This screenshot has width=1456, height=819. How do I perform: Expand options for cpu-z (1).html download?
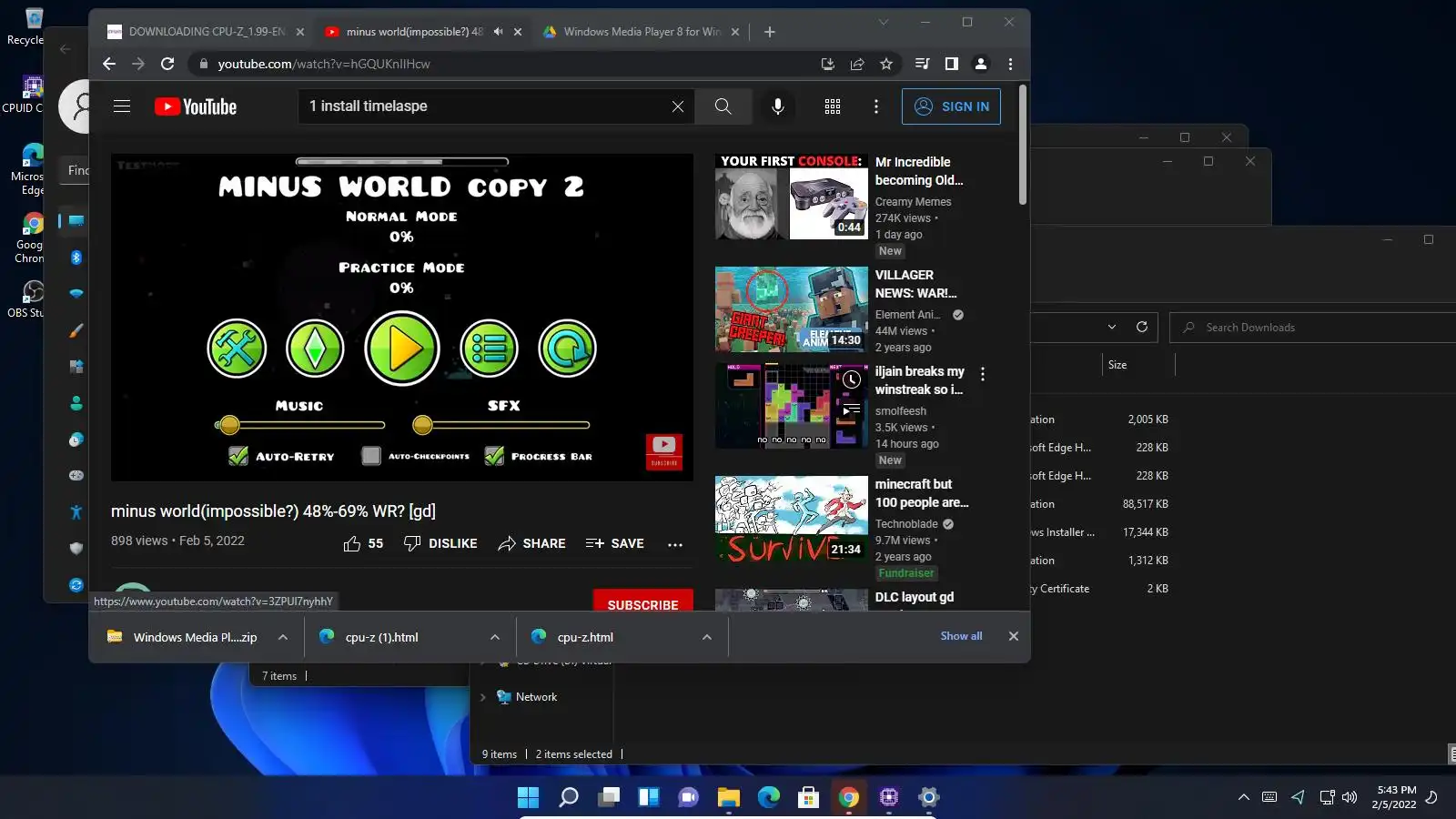pos(495,637)
